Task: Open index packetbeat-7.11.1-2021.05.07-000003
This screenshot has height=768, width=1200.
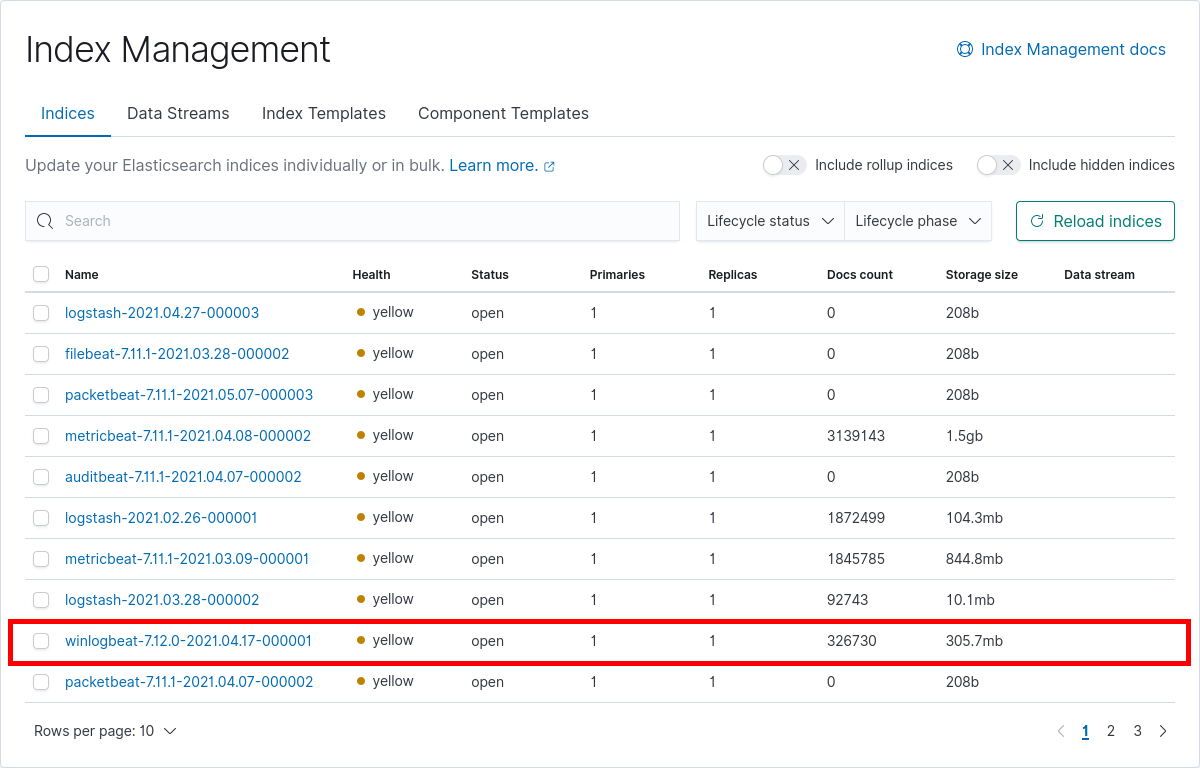Action: [x=189, y=395]
